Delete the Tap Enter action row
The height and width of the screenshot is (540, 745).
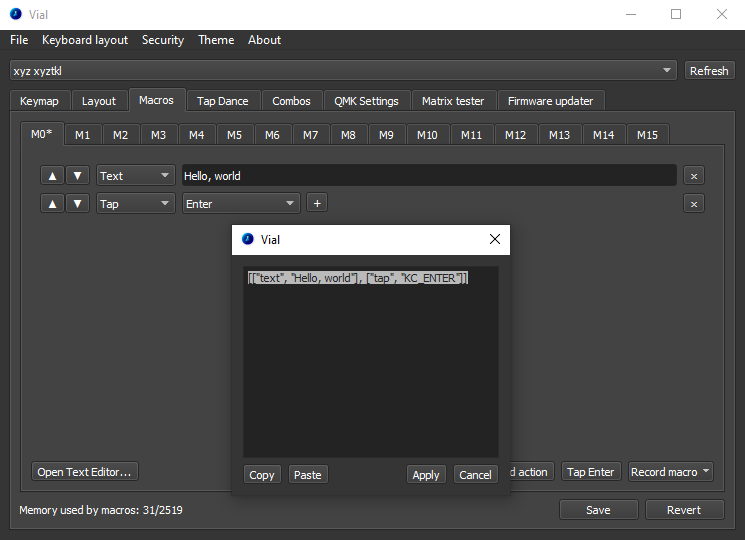pos(694,204)
